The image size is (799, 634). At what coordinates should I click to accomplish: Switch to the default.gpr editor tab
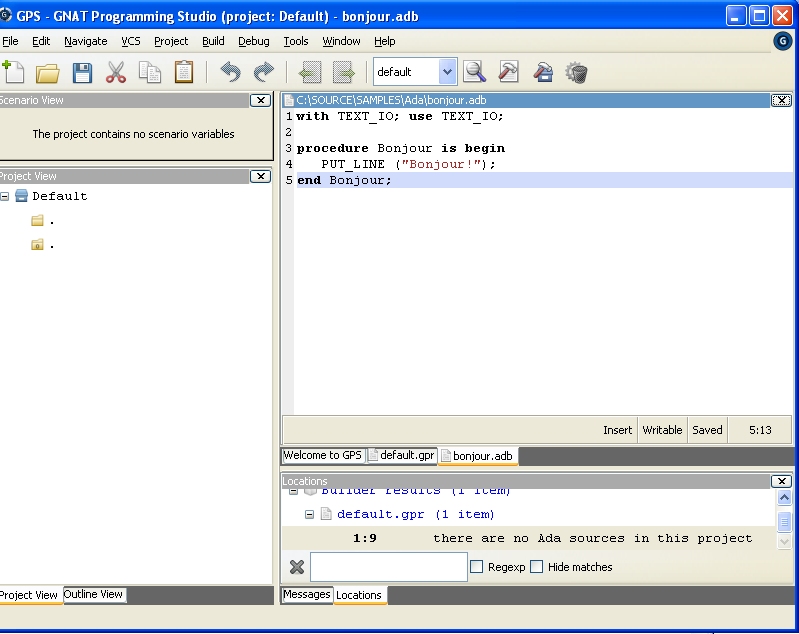[x=401, y=455]
